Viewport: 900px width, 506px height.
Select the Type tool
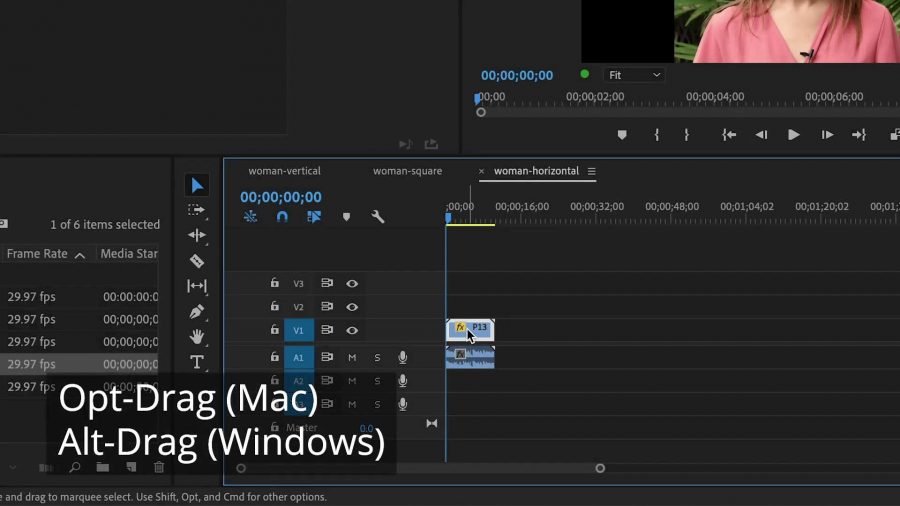(197, 362)
